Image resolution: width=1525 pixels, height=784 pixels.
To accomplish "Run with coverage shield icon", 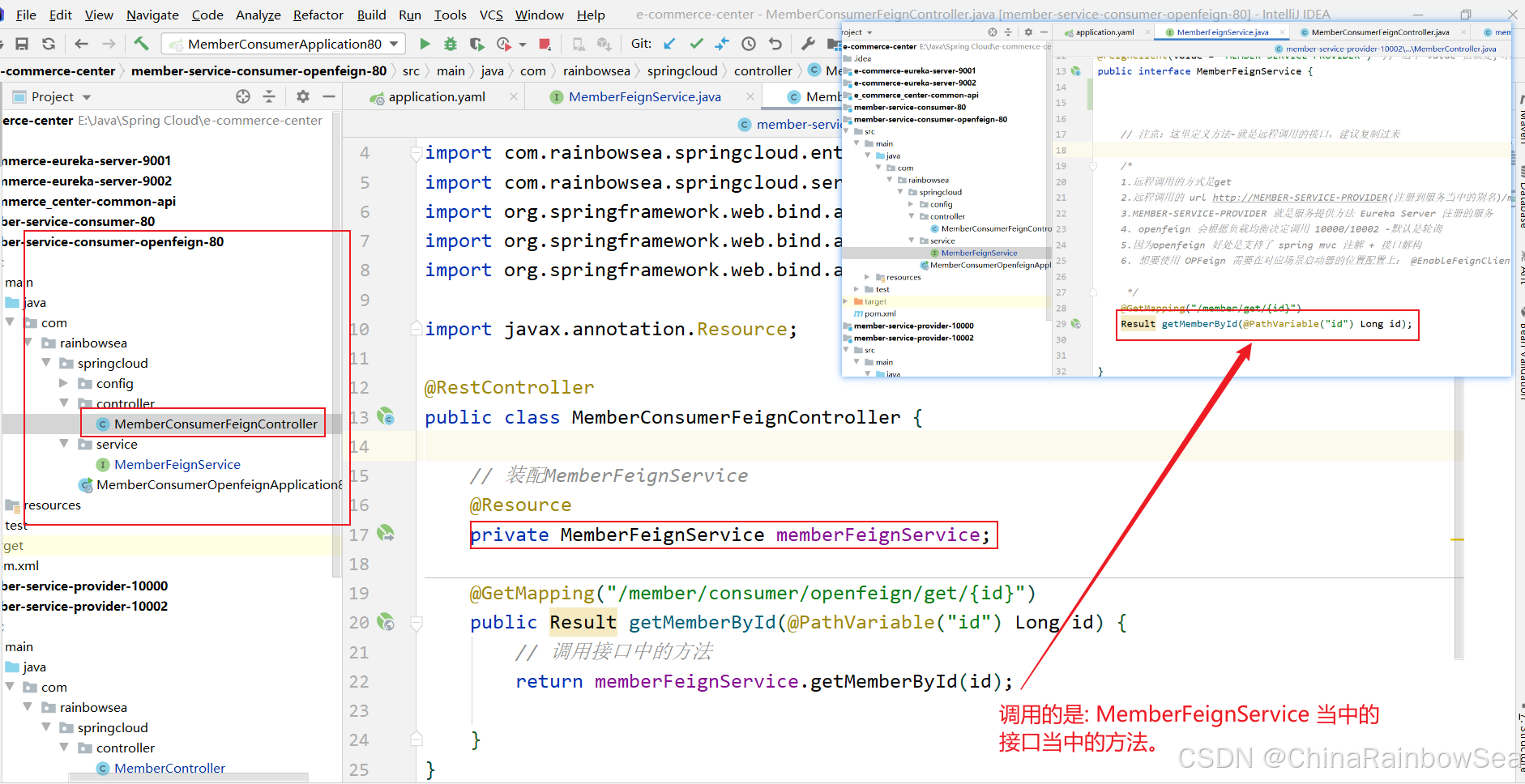I will (476, 44).
